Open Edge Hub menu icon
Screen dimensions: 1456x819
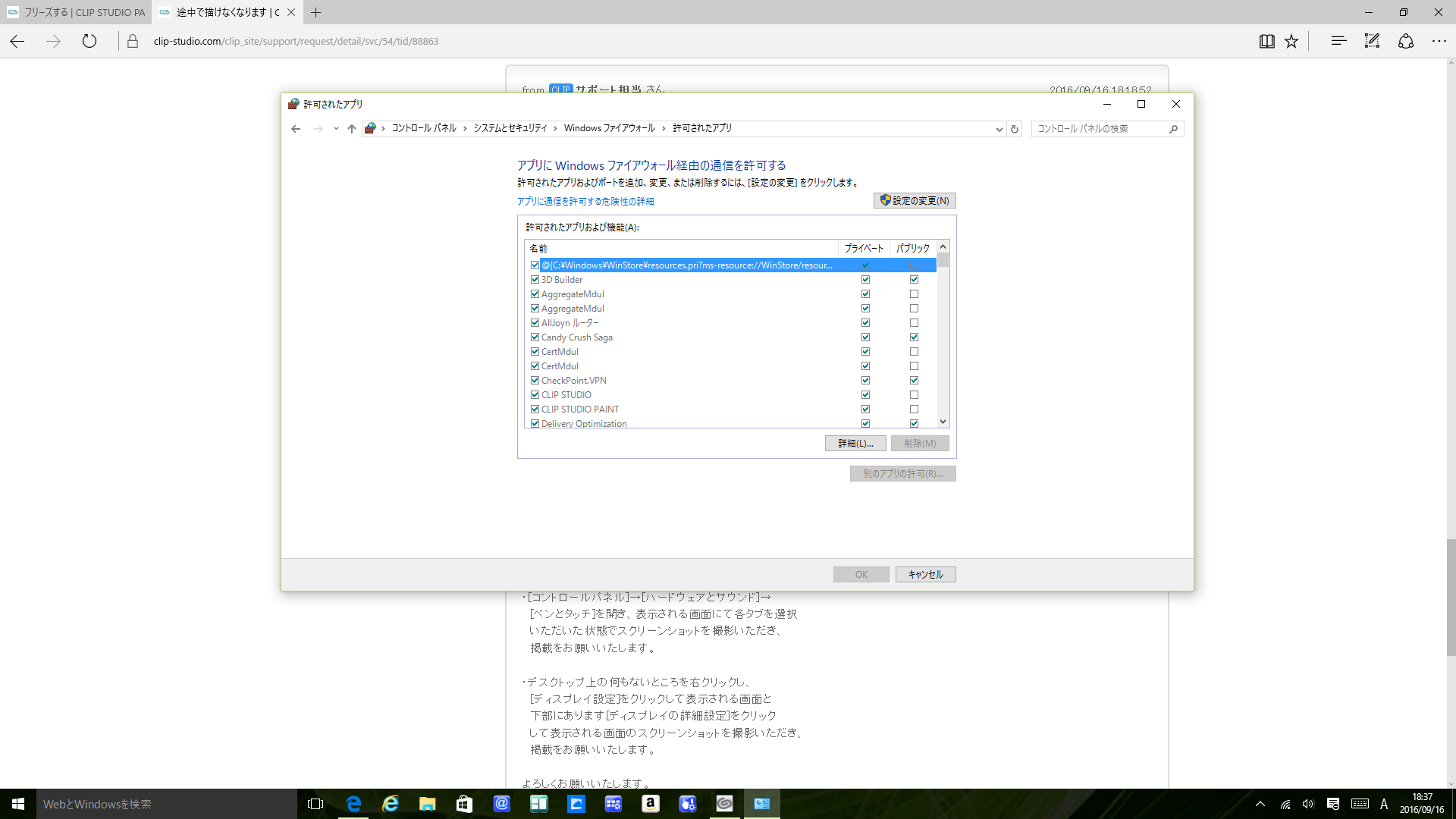[1338, 42]
